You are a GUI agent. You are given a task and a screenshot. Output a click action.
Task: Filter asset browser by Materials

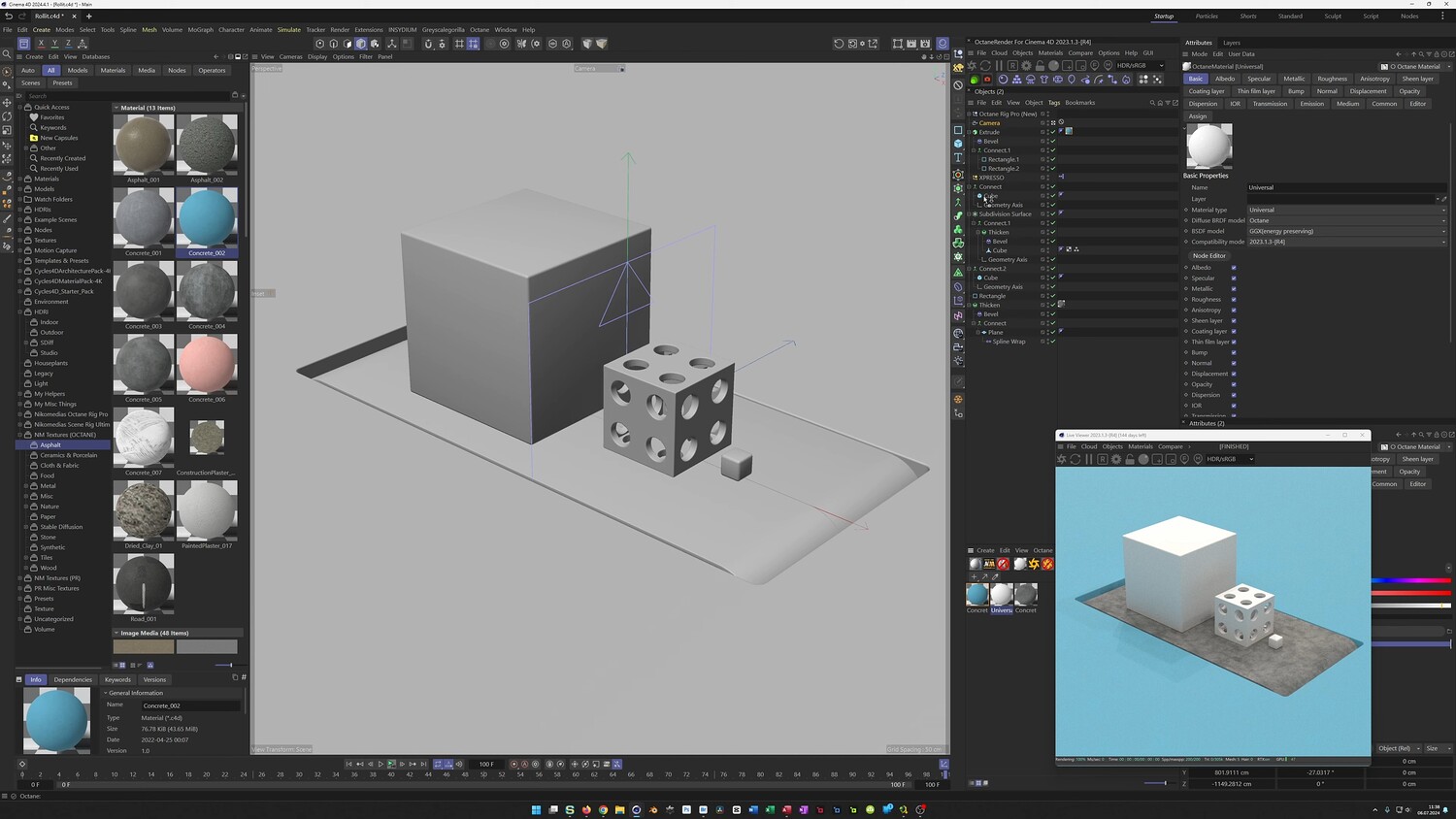(x=113, y=70)
